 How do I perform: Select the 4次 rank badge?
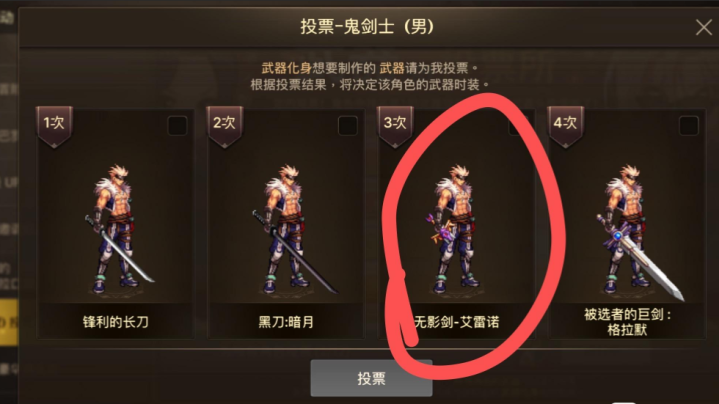point(566,127)
